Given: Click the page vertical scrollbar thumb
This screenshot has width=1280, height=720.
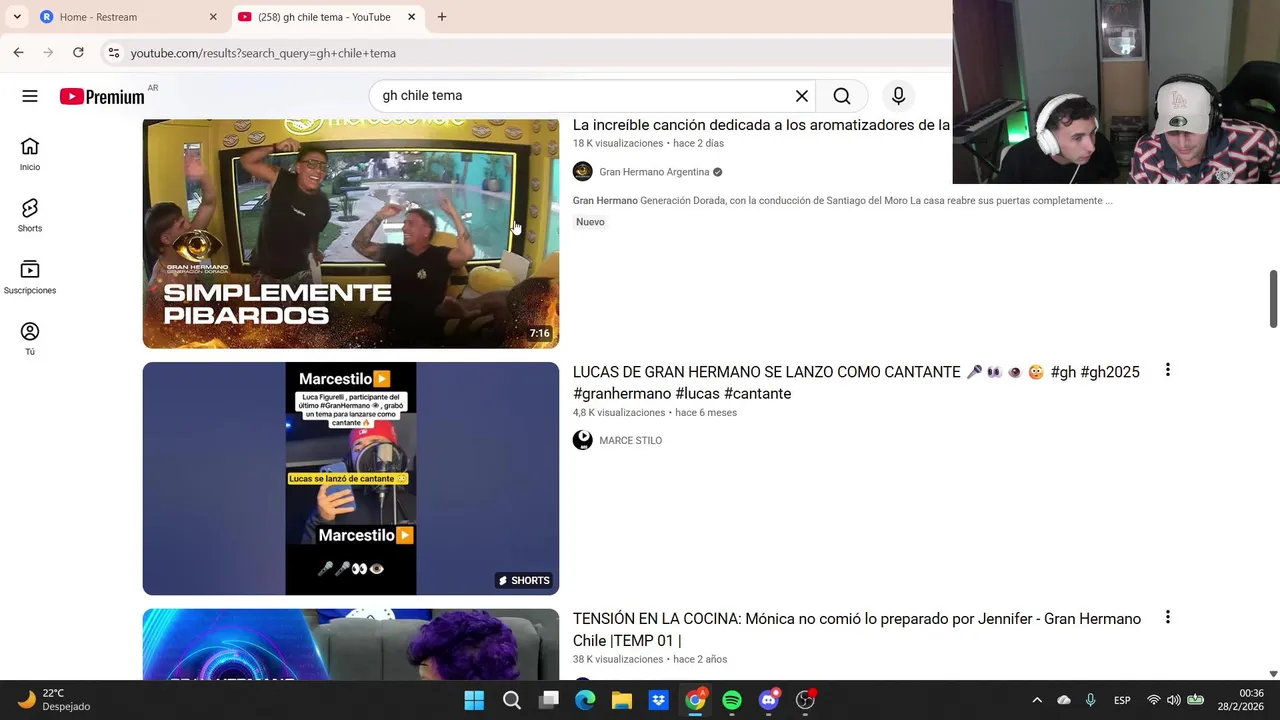Looking at the screenshot, I should coord(1273,298).
